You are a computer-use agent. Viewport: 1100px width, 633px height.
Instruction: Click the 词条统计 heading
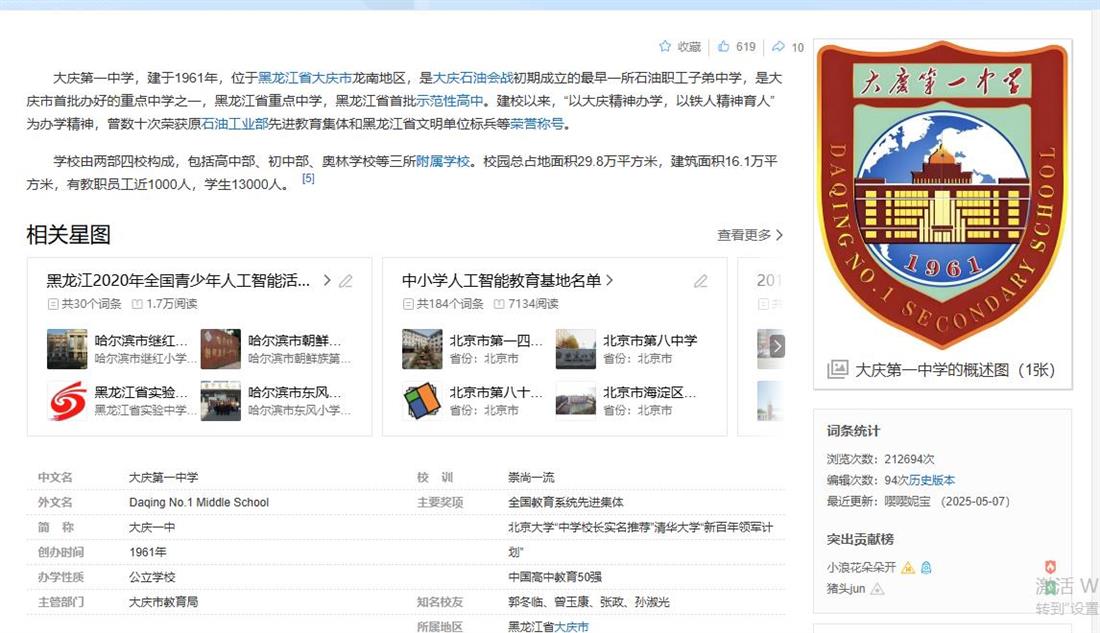coord(853,431)
